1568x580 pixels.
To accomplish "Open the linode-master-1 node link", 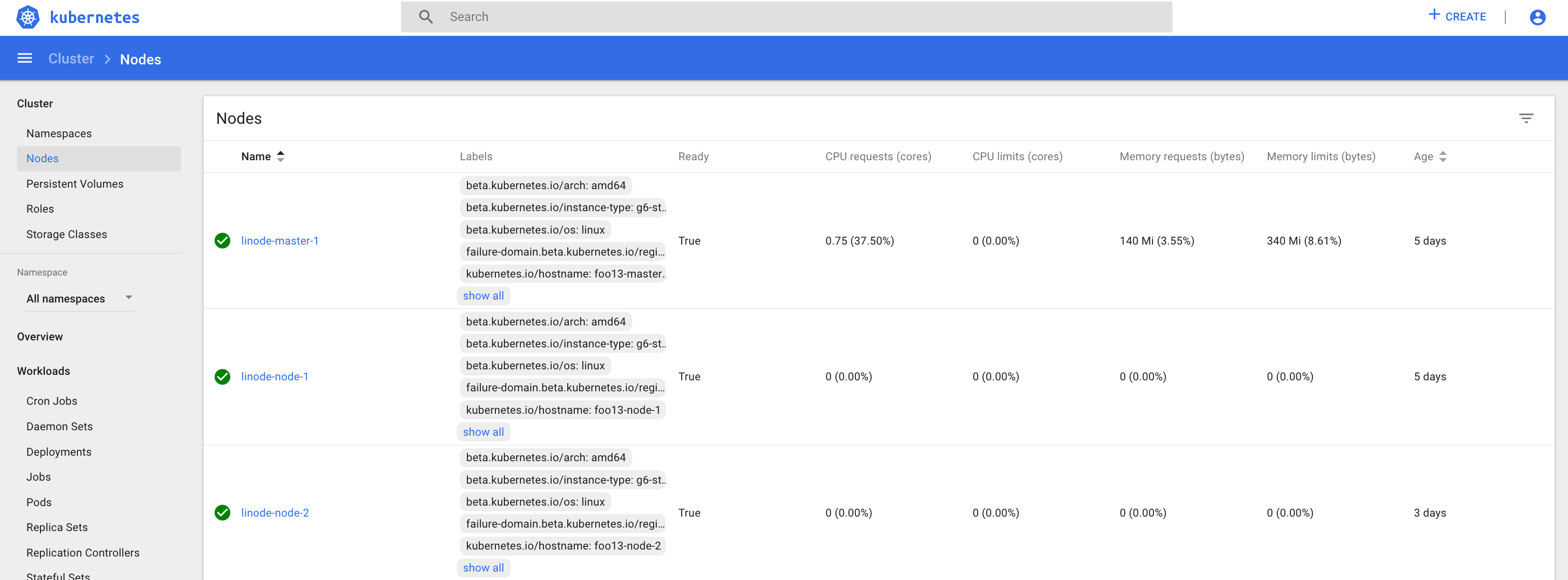I will click(x=280, y=241).
